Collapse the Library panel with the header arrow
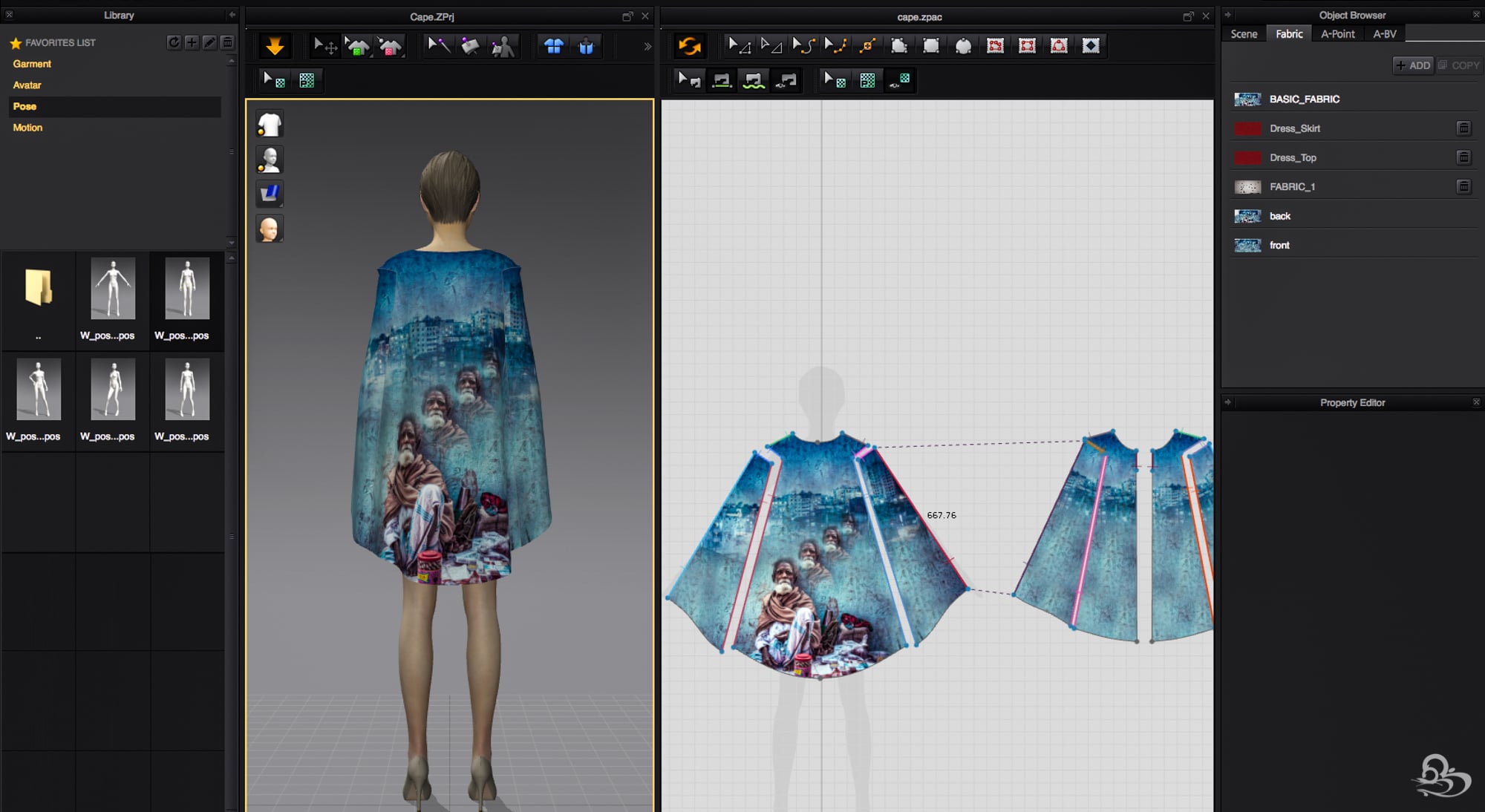Screen dimensions: 1485x812 [232, 15]
